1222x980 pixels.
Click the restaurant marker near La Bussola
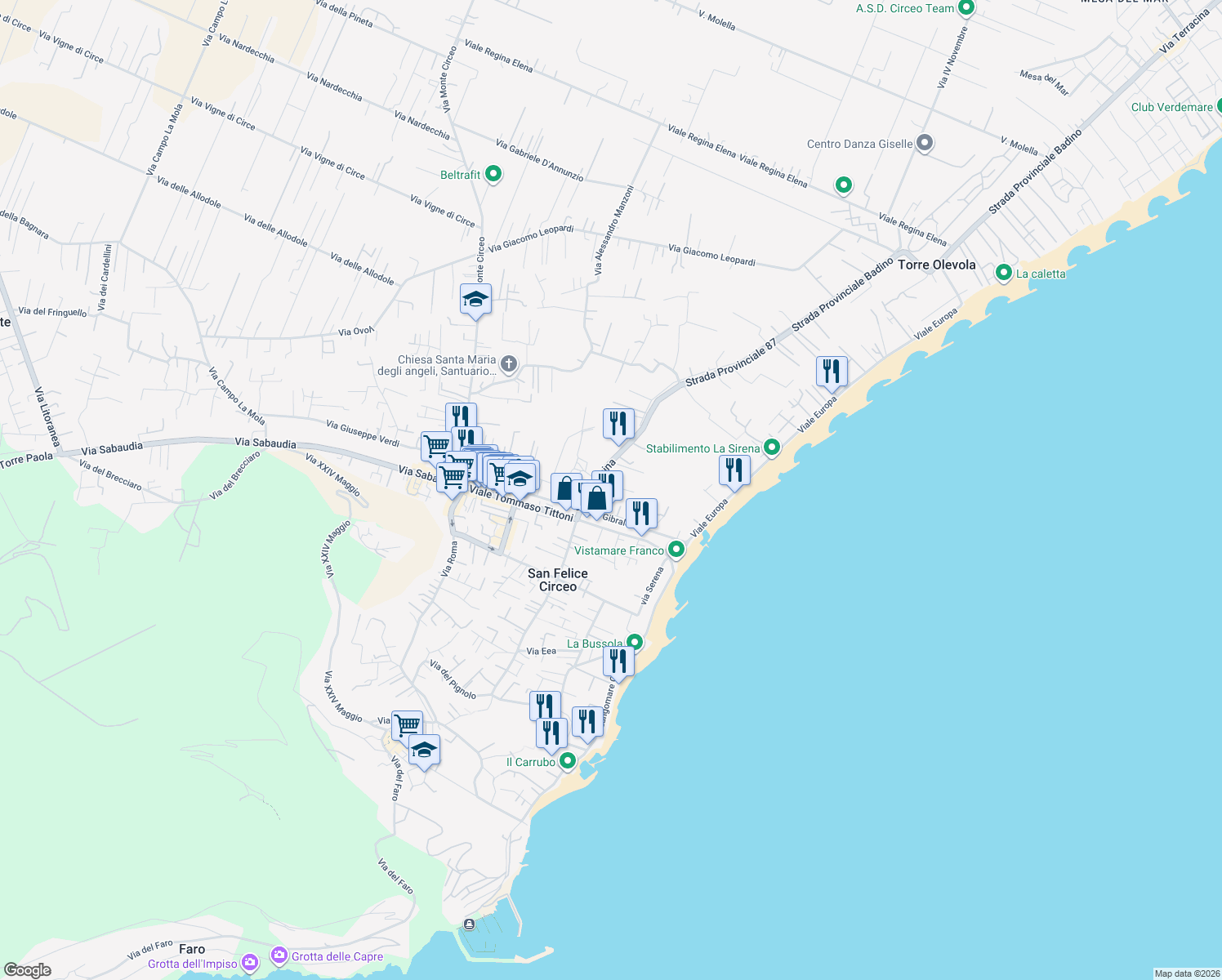click(618, 660)
